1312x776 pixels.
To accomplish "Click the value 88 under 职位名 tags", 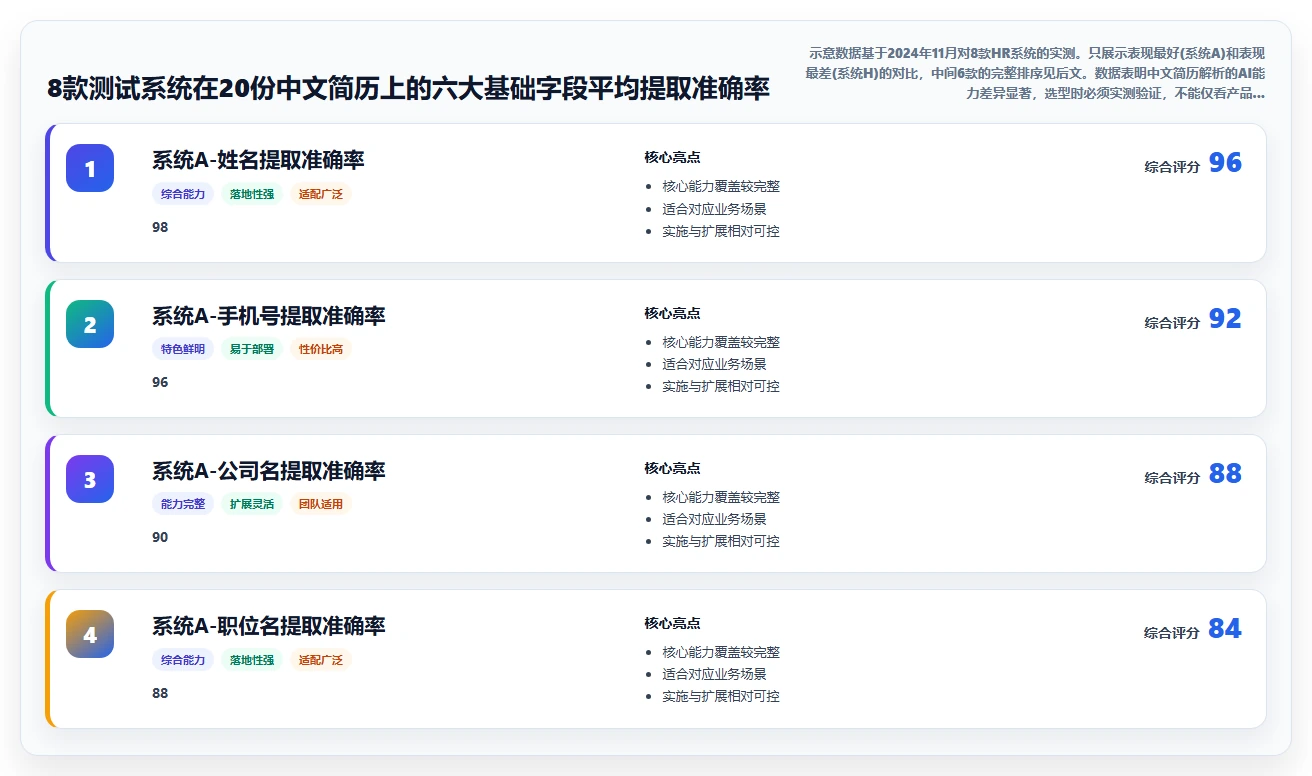I will click(160, 693).
